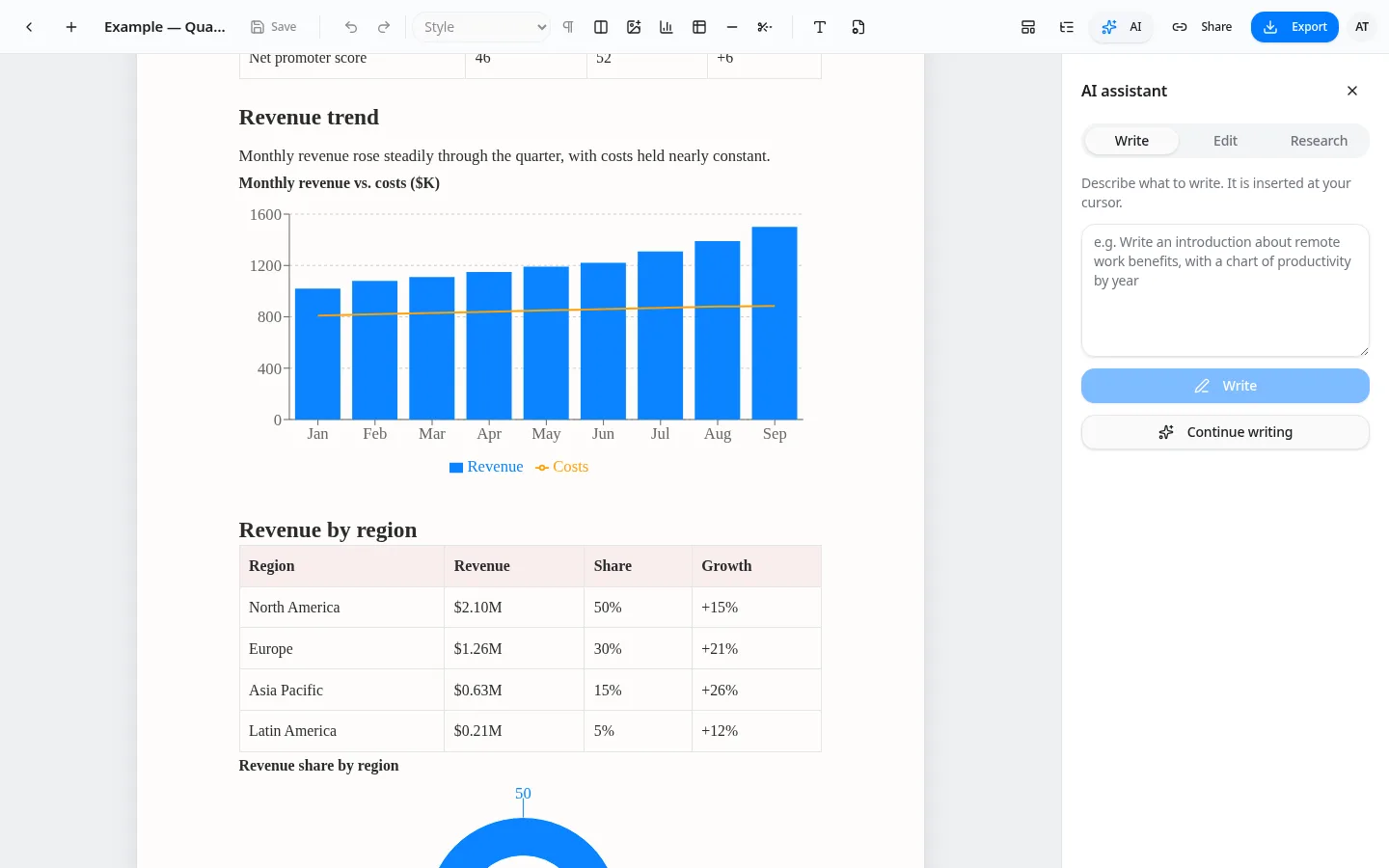Insert an image via the toolbar

click(x=634, y=27)
